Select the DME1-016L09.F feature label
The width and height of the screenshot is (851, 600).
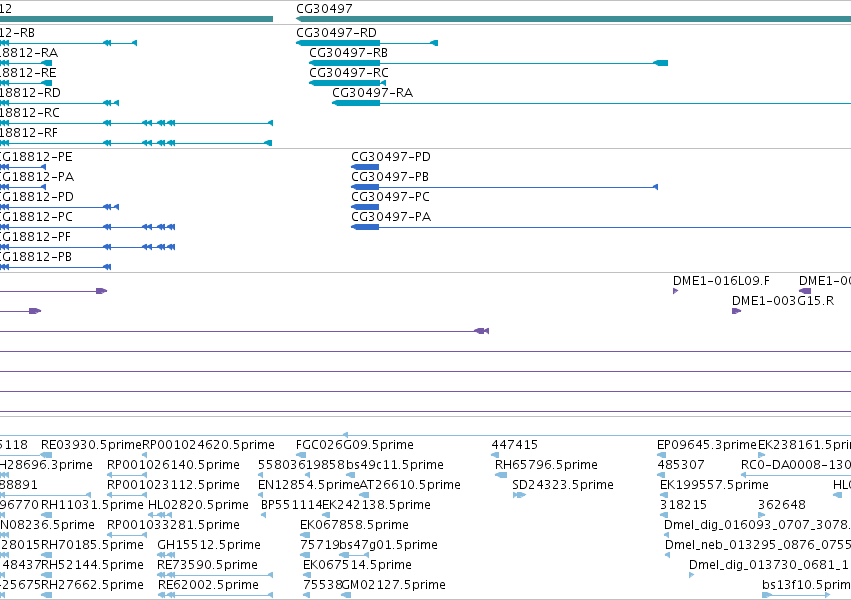721,281
